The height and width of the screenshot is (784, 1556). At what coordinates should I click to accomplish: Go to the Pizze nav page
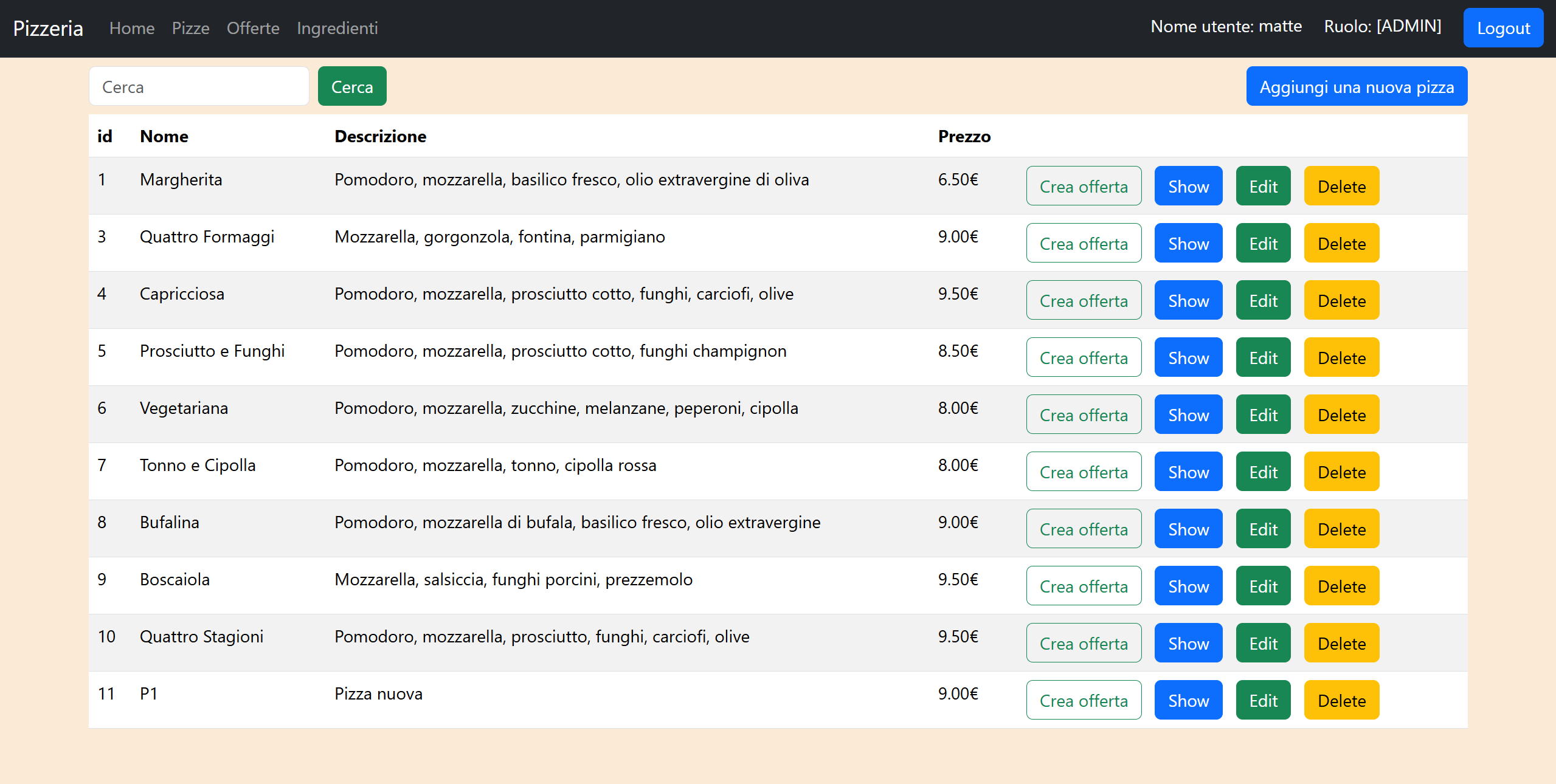tap(190, 29)
